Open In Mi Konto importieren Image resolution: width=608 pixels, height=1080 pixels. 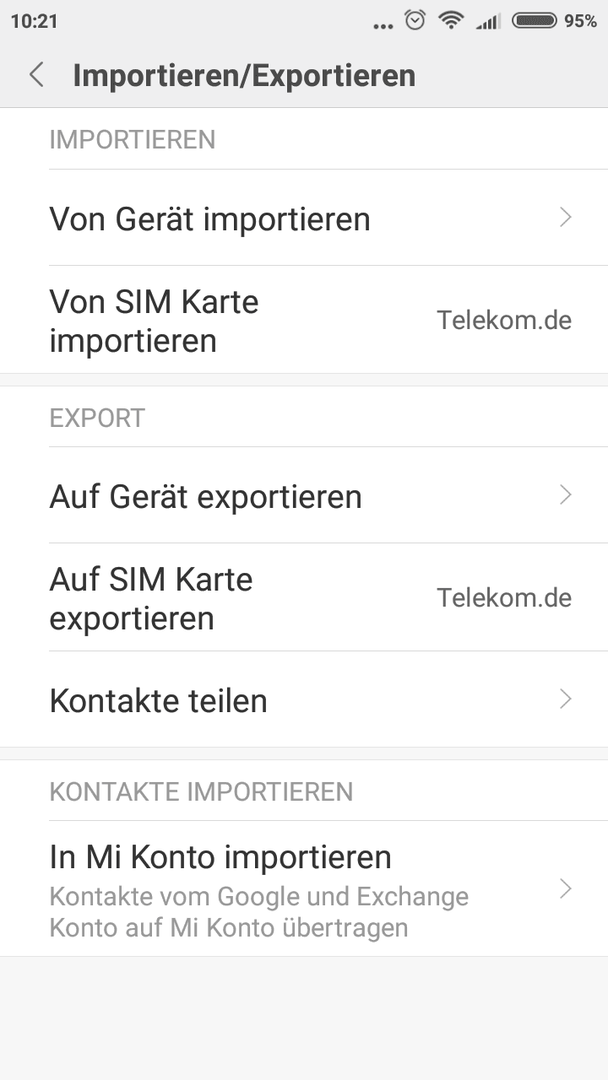tap(304, 889)
